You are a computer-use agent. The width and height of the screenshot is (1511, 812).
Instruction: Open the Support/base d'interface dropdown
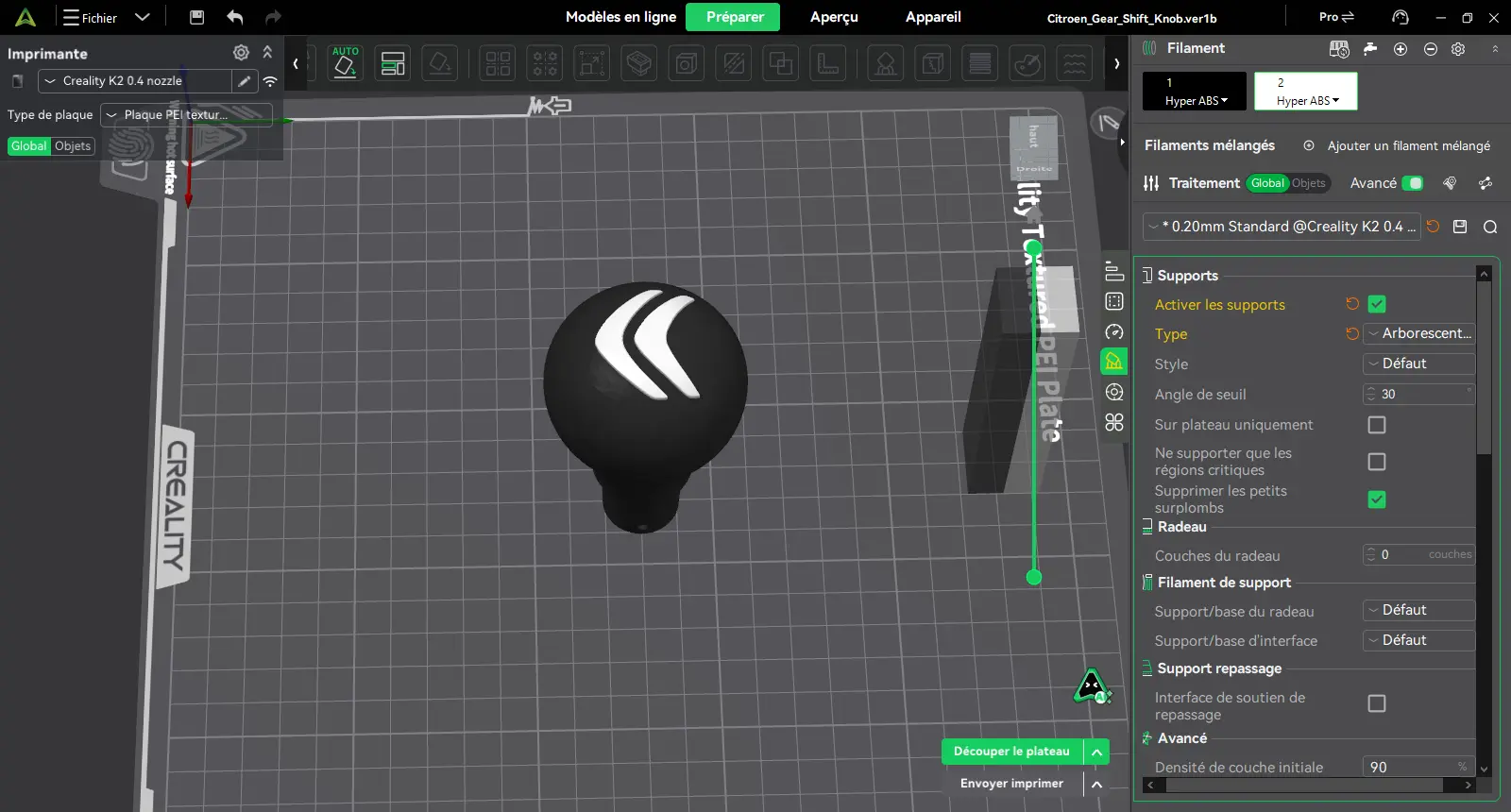[1418, 640]
